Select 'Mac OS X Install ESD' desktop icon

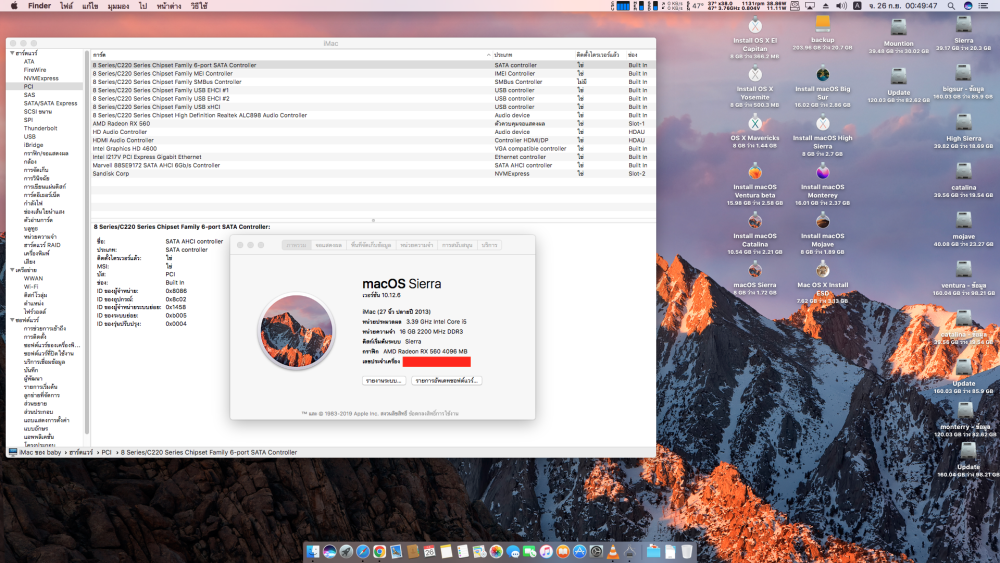tap(823, 282)
